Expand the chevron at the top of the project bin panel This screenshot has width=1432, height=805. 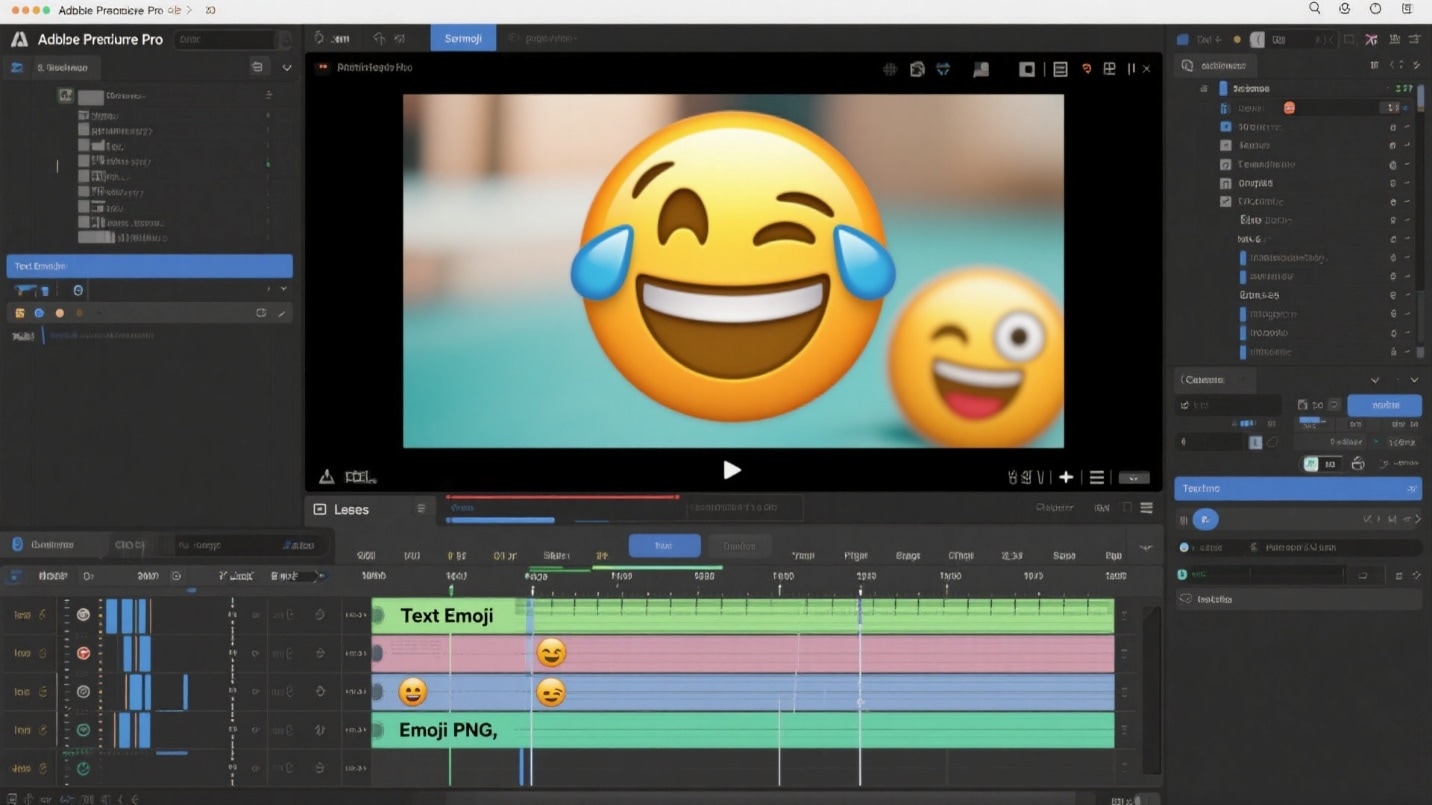(287, 67)
